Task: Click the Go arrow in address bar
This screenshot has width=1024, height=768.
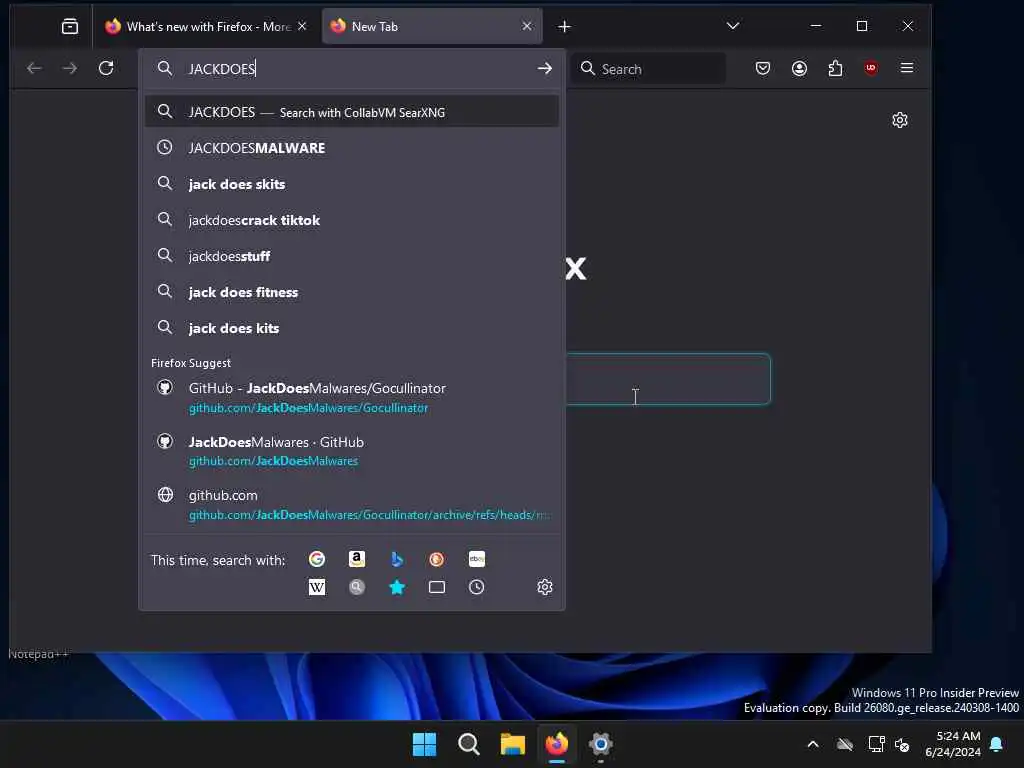Action: coord(545,69)
